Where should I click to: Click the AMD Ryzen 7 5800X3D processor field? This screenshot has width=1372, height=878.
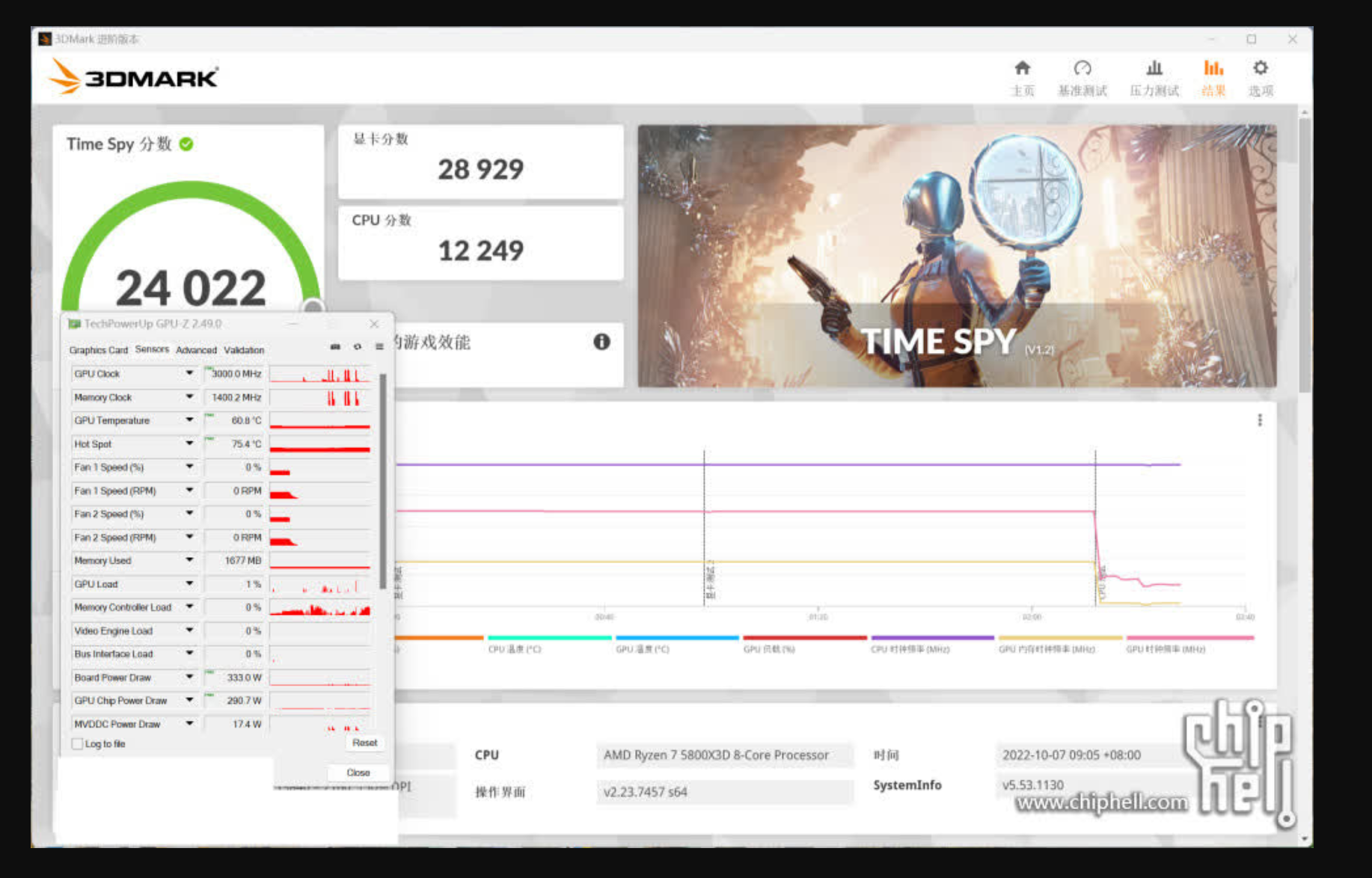tap(724, 755)
